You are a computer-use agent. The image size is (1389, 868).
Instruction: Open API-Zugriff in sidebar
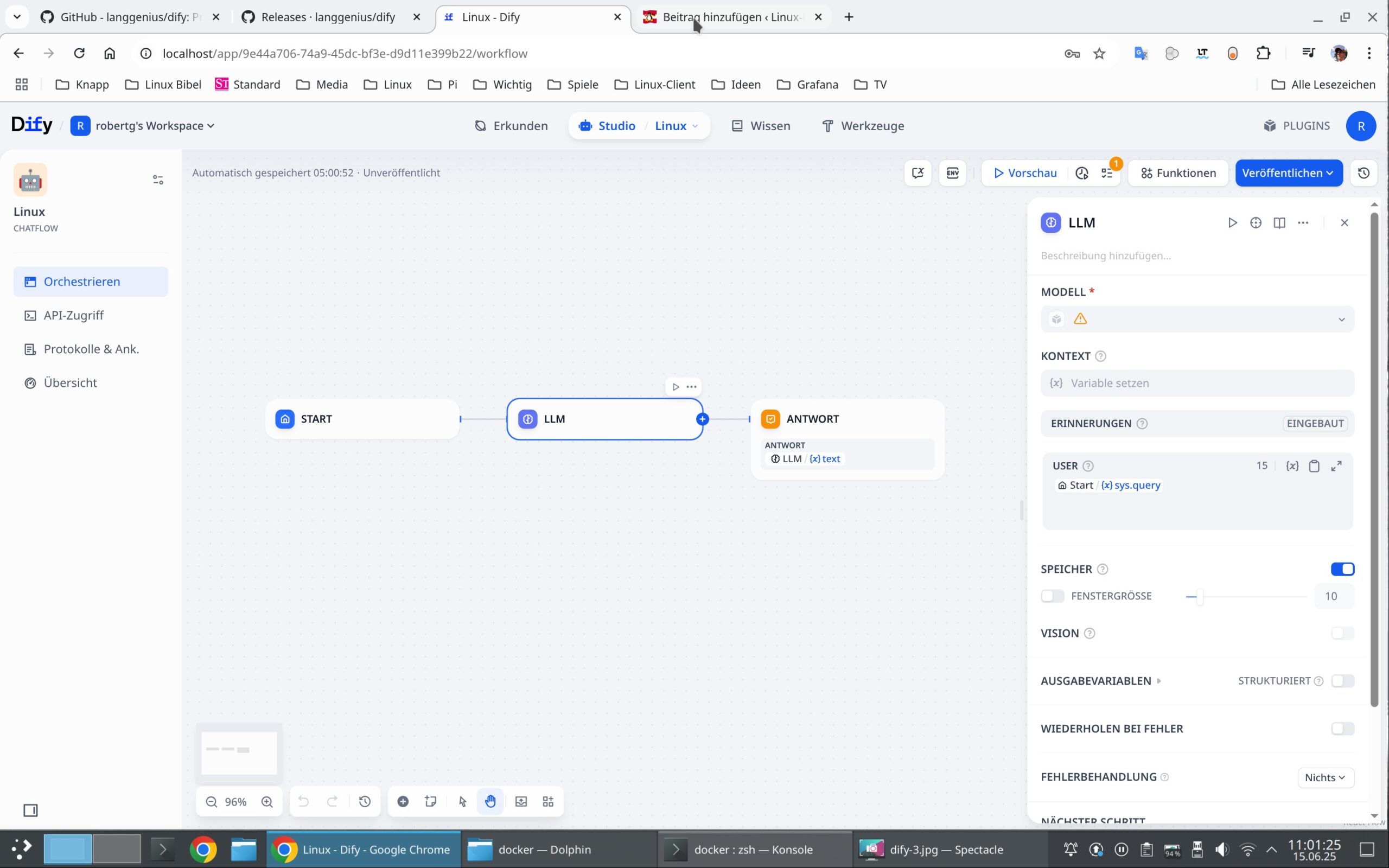pos(91,315)
